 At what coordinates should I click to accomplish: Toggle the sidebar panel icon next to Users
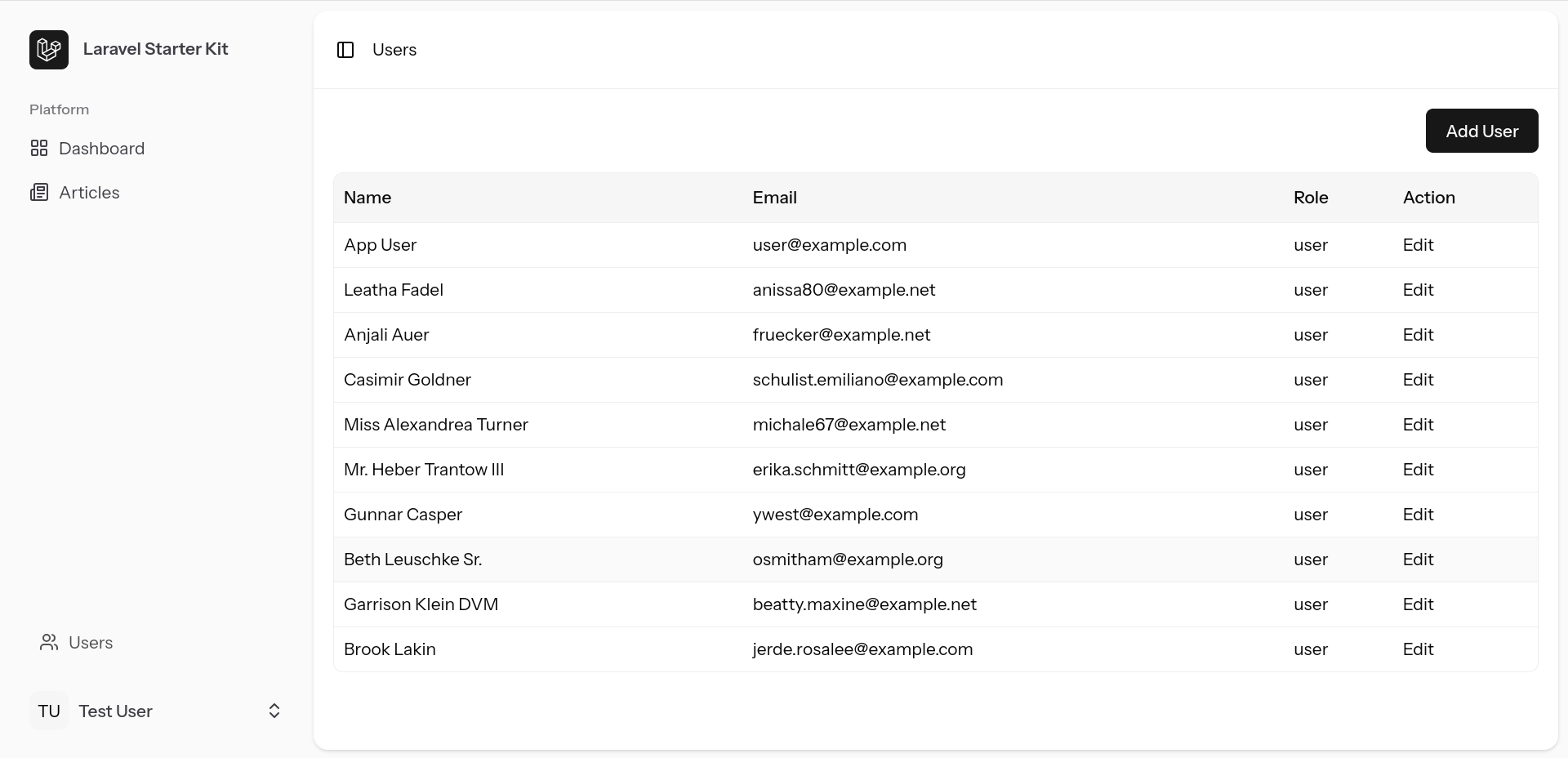345,50
